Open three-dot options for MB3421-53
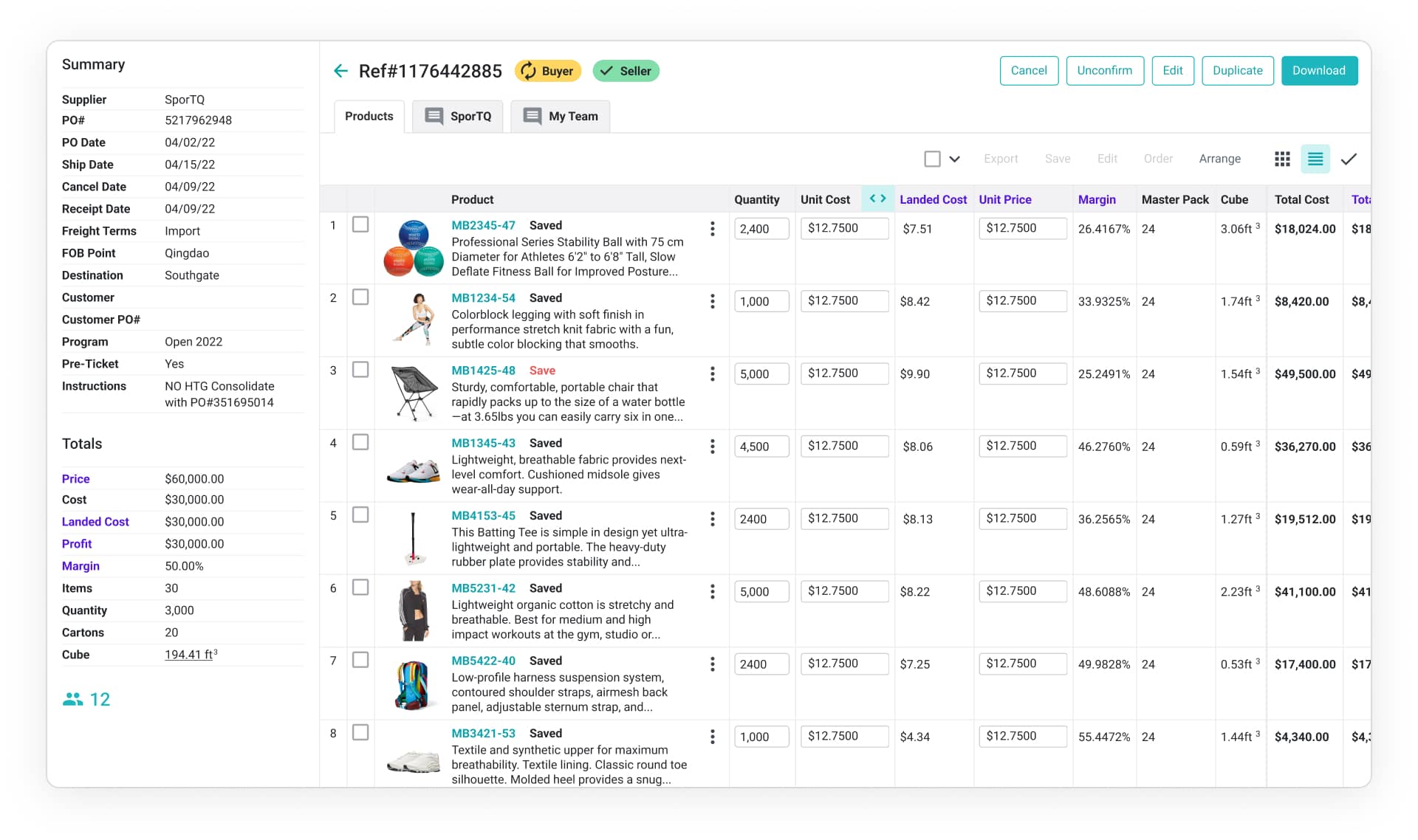Viewport: 1418px width, 840px height. (x=712, y=737)
